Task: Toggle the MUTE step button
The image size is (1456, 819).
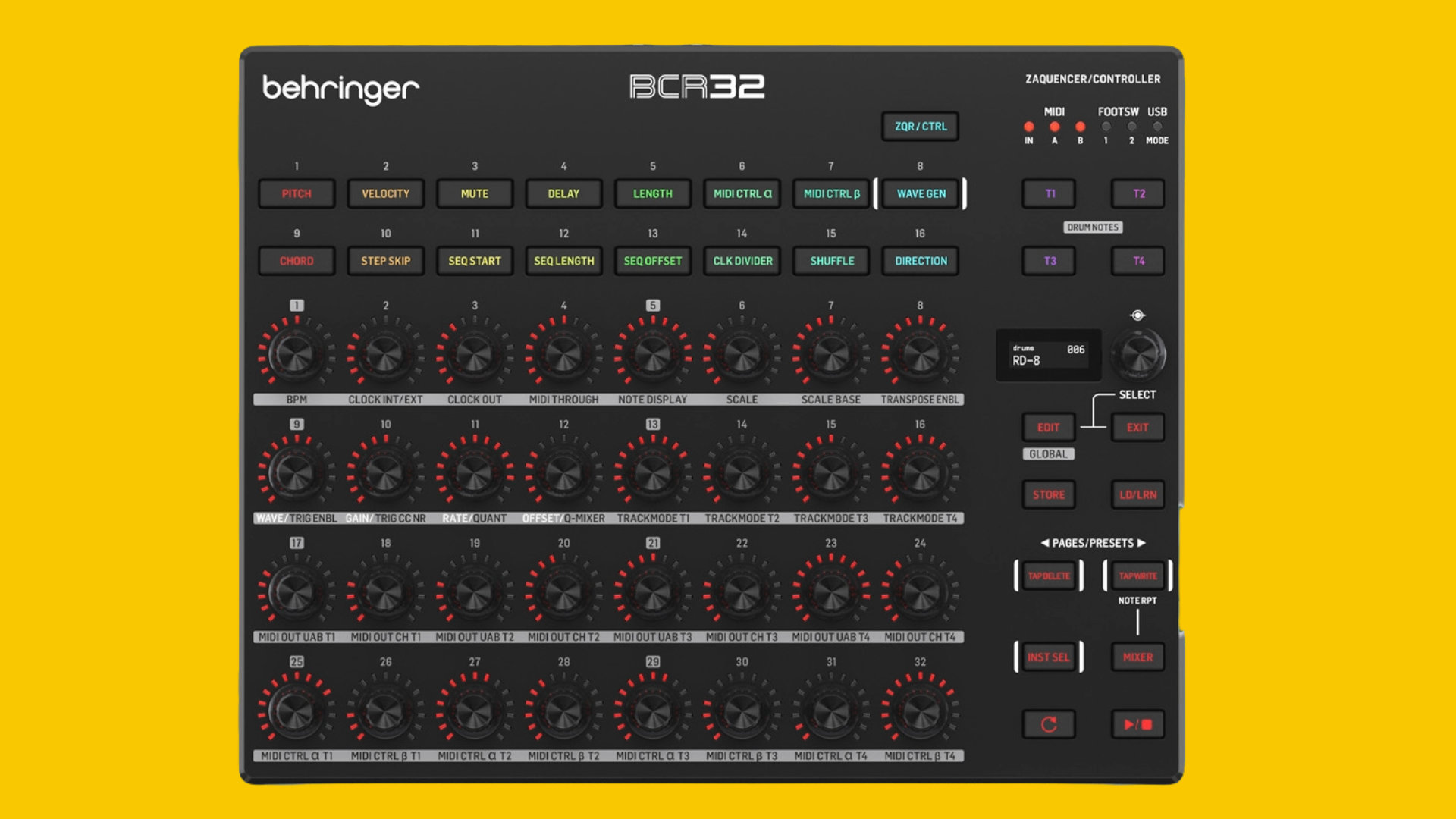Action: 475,193
